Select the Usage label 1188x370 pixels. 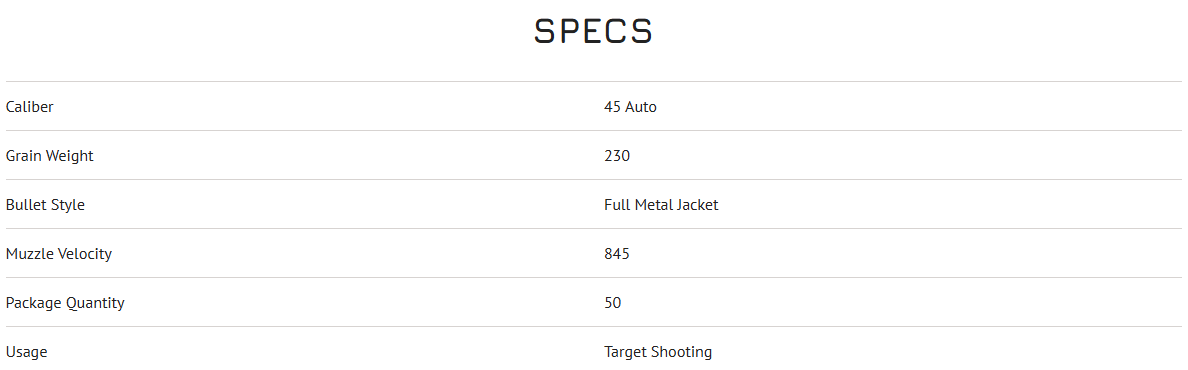point(26,352)
